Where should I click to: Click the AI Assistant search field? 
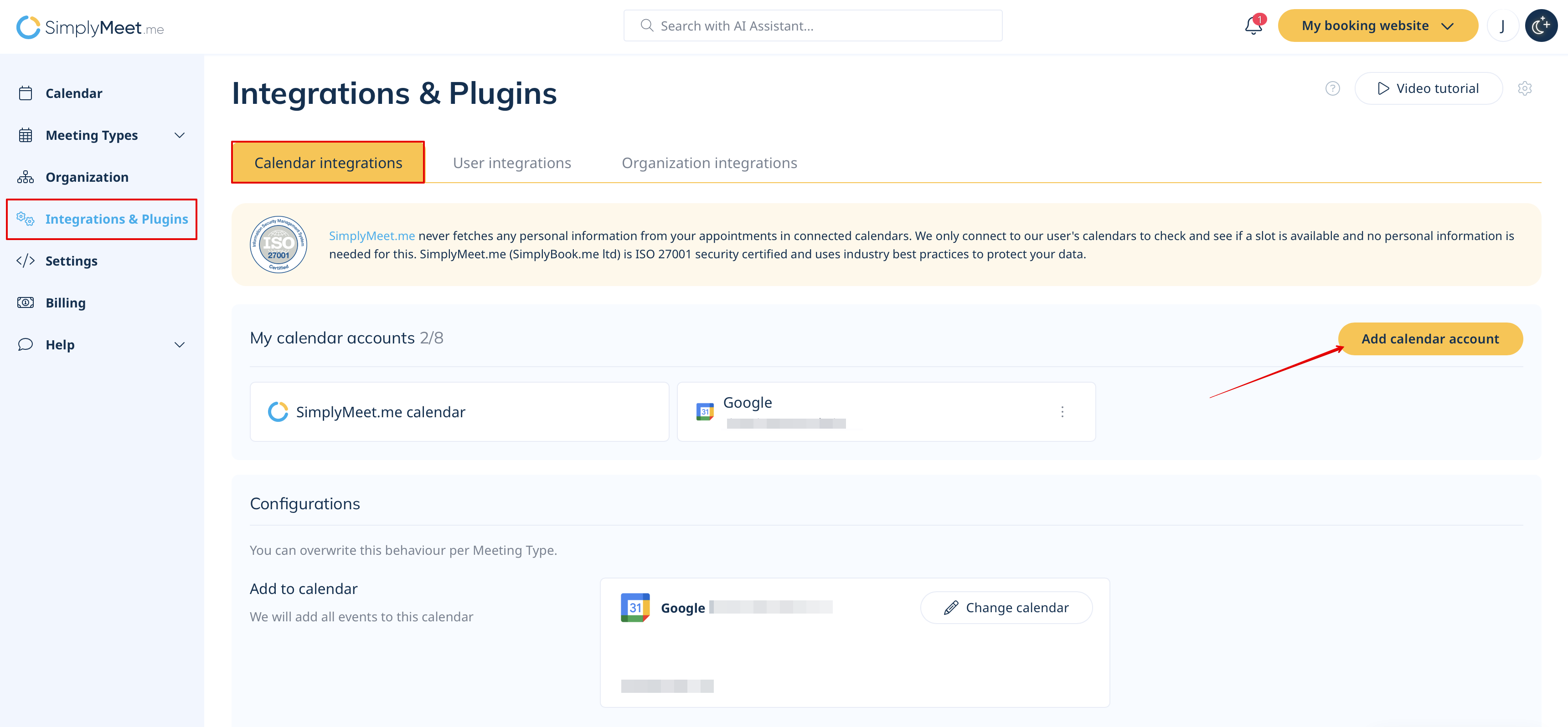(813, 26)
